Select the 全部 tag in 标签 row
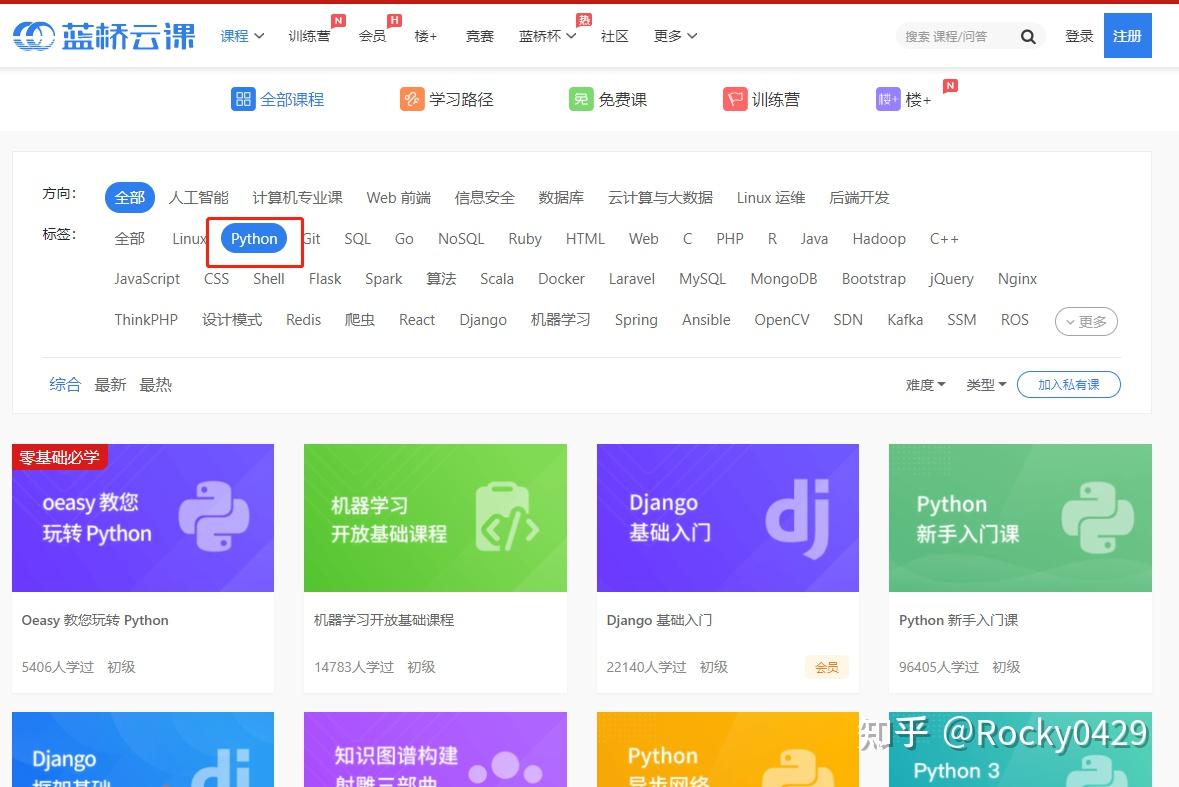Viewport: 1179px width, 787px height. point(129,239)
